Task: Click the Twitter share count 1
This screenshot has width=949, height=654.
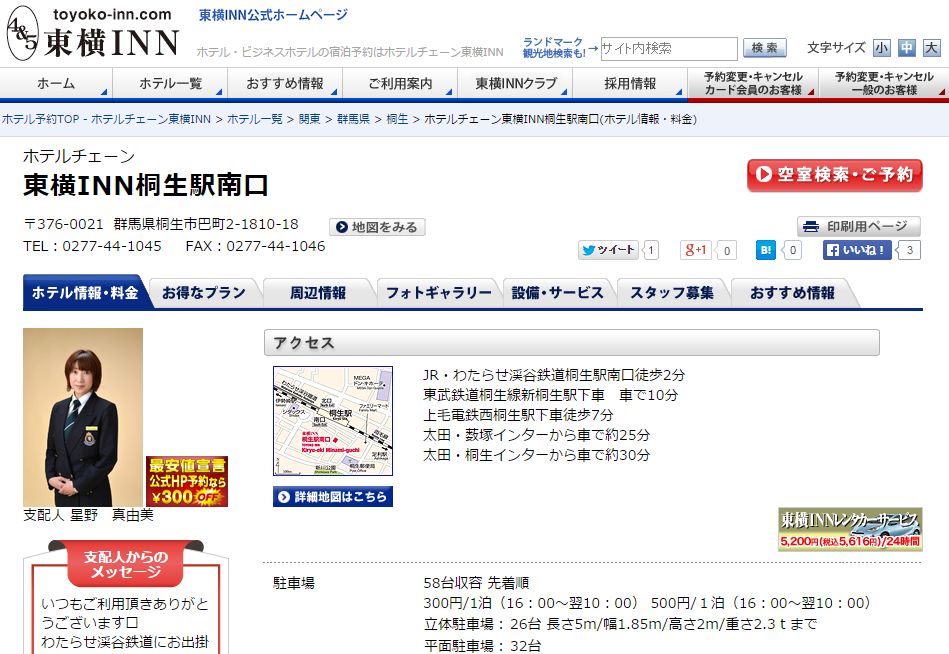Action: [x=651, y=250]
